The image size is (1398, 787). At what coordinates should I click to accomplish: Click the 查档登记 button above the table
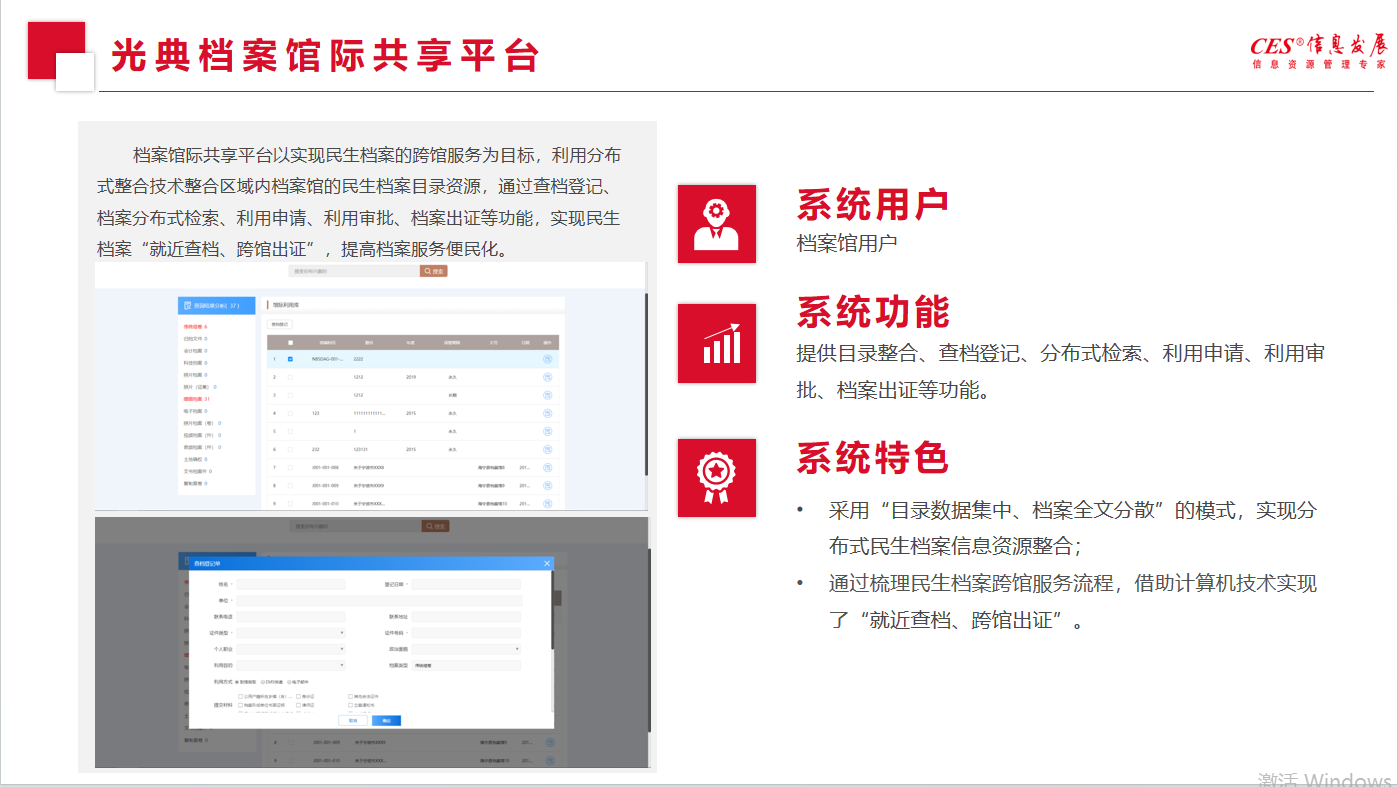coord(280,324)
